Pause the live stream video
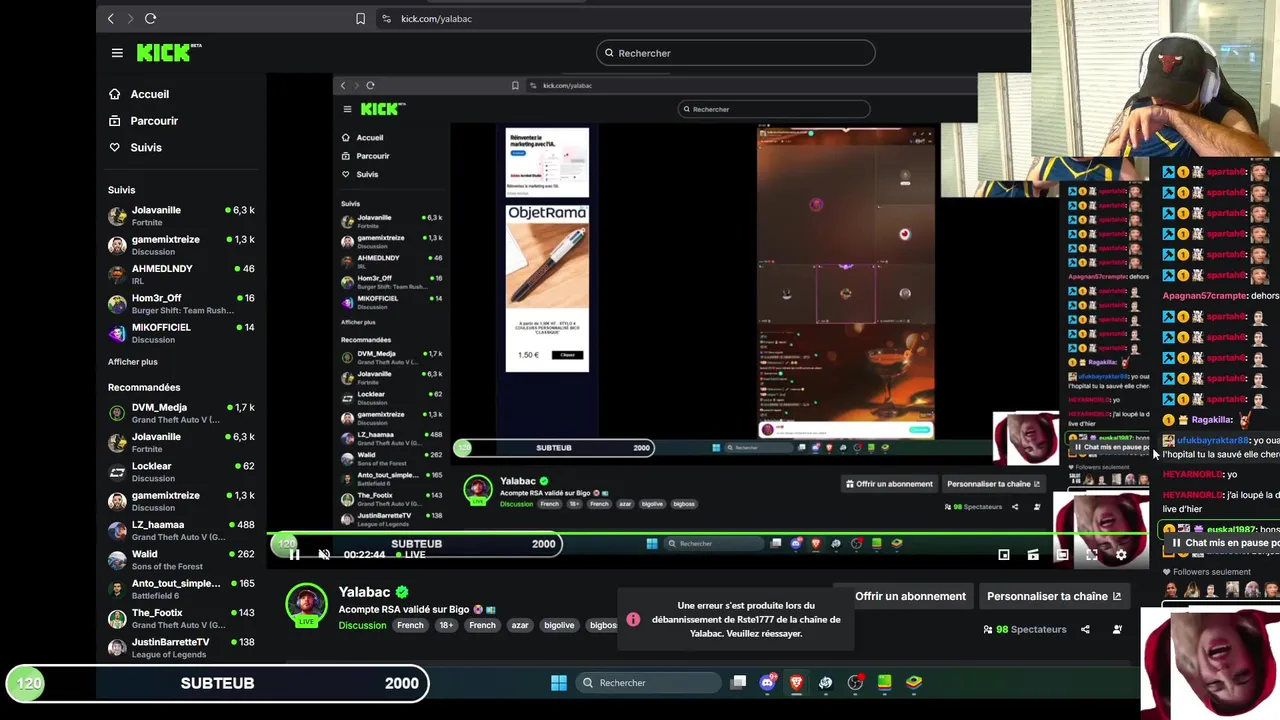1280x720 pixels. (294, 555)
